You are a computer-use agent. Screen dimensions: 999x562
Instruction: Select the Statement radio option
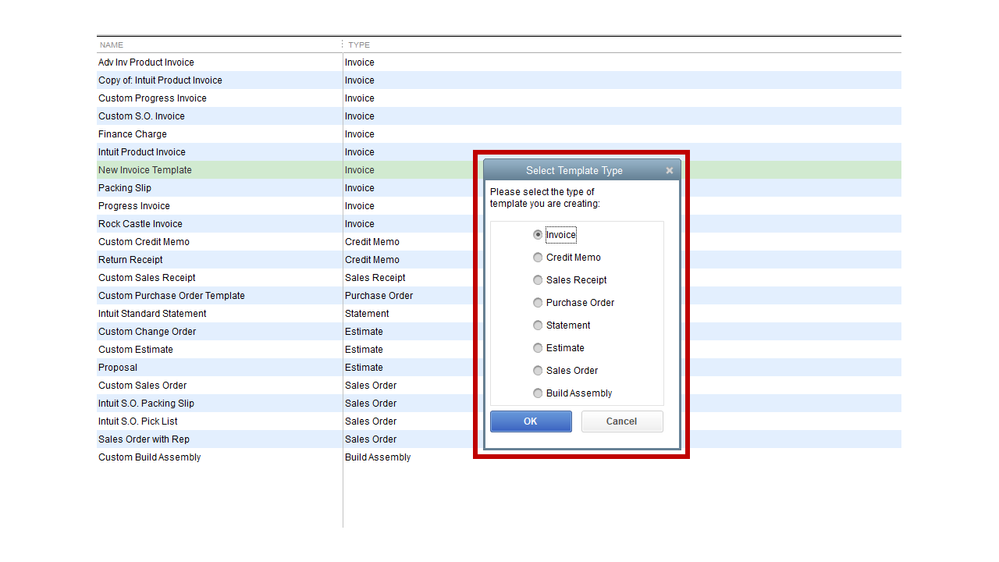pyautogui.click(x=538, y=325)
